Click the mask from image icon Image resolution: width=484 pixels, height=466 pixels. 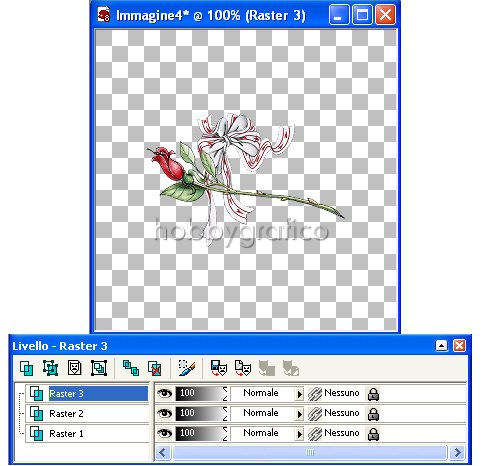pyautogui.click(x=243, y=368)
